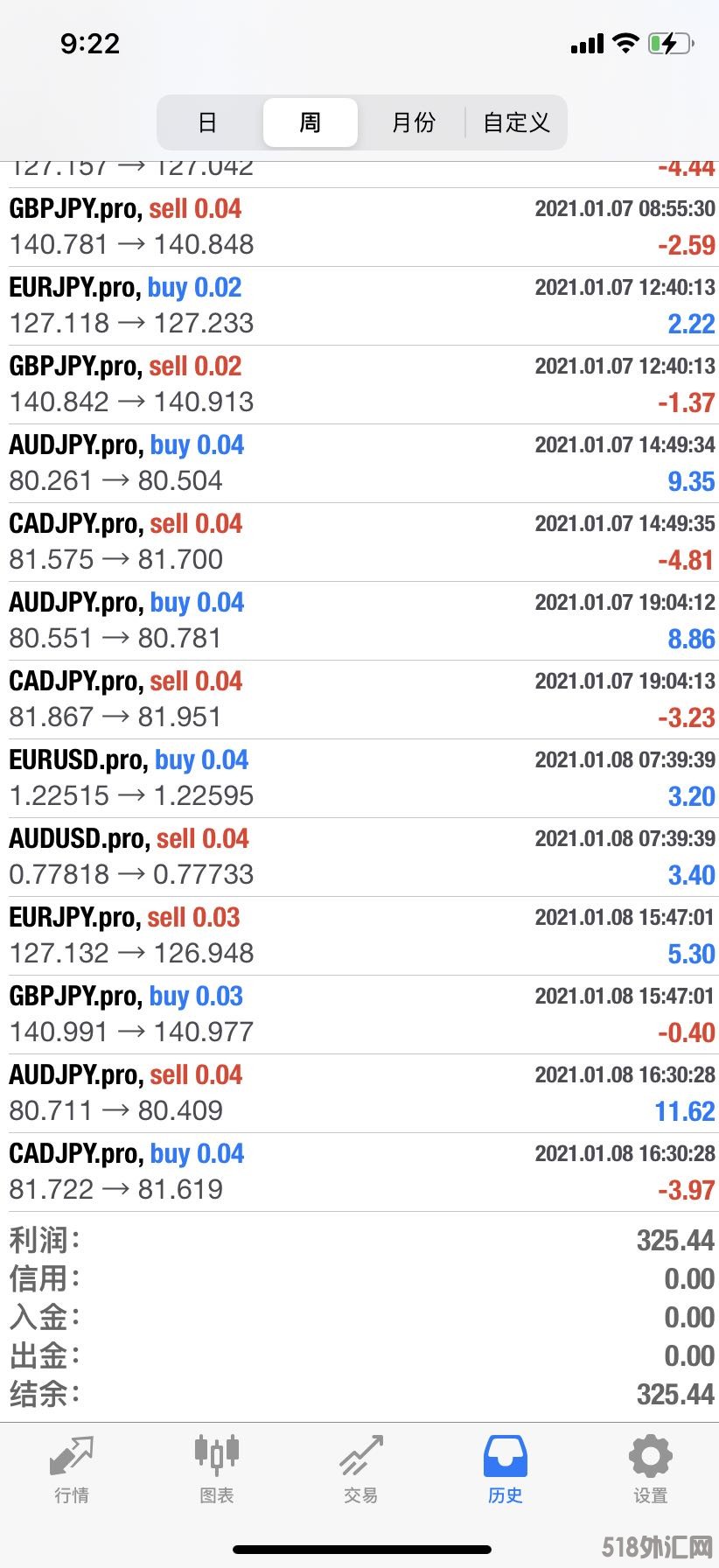Select the AUDUSD.pro sell 0.04 trade row
This screenshot has width=719, height=1568.
pos(359,857)
